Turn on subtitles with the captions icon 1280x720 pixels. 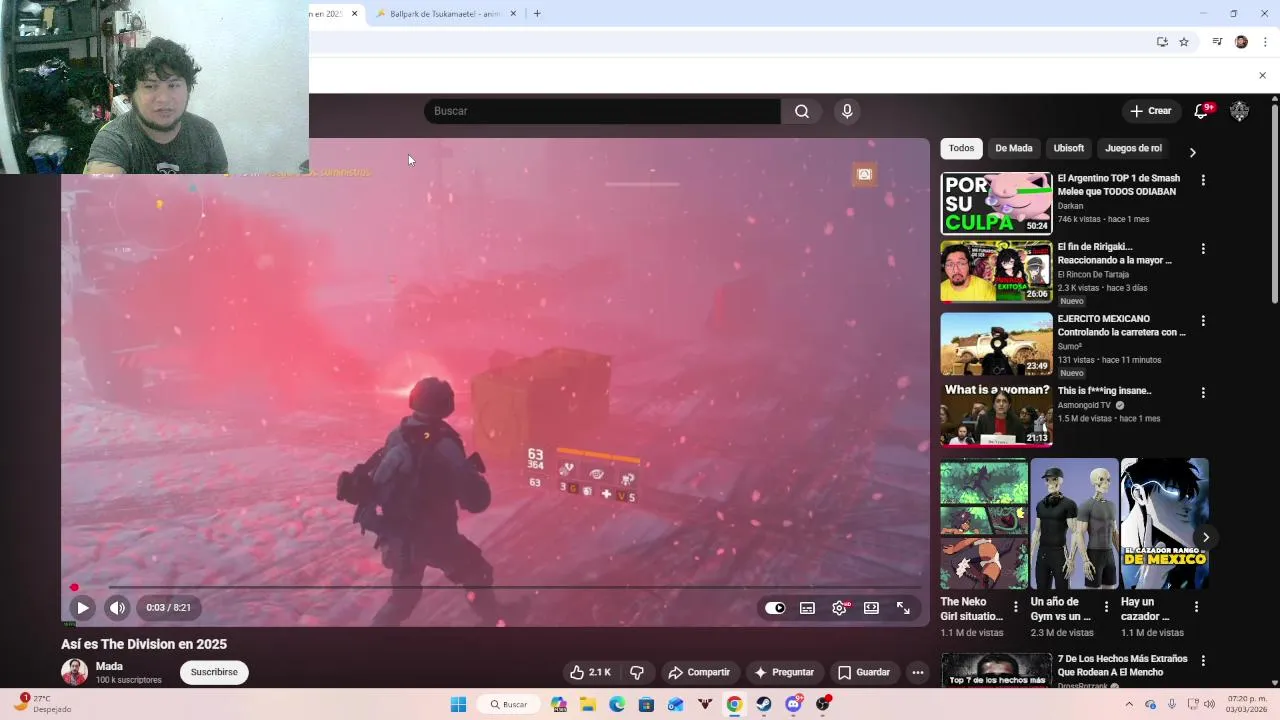(807, 608)
